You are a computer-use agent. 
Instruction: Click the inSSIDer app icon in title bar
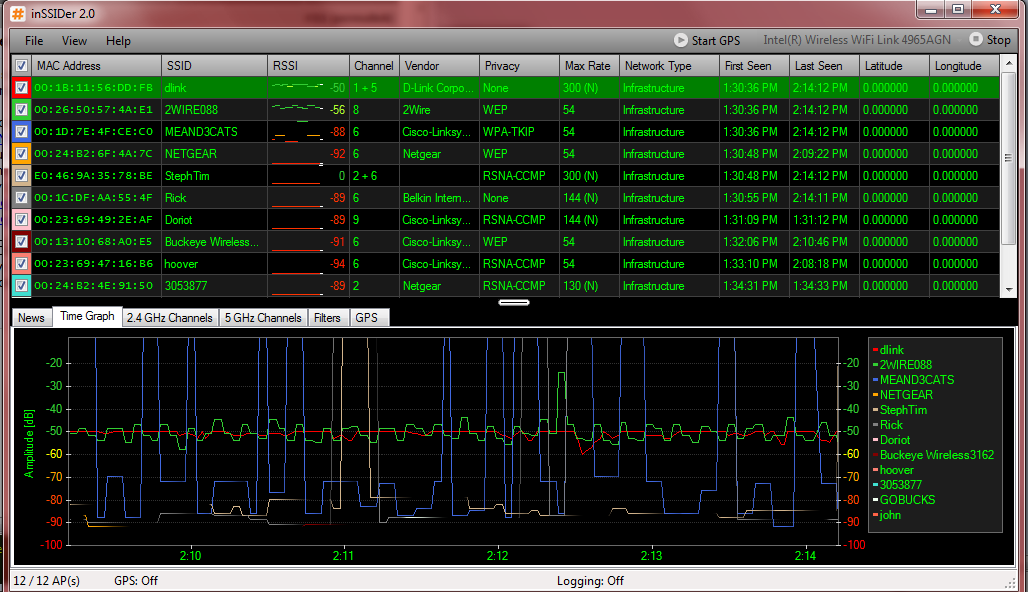point(18,13)
